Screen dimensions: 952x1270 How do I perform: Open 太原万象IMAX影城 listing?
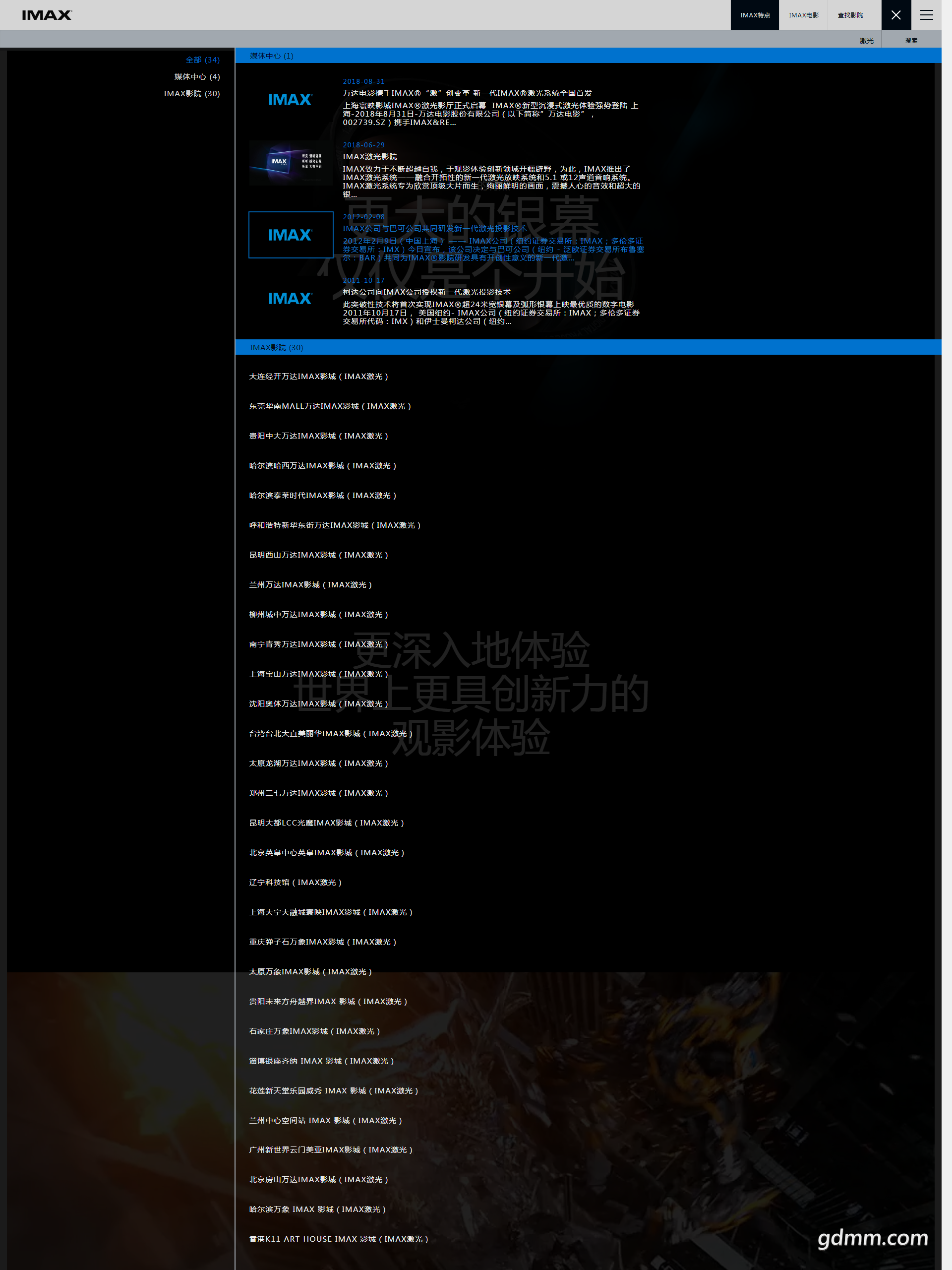310,972
